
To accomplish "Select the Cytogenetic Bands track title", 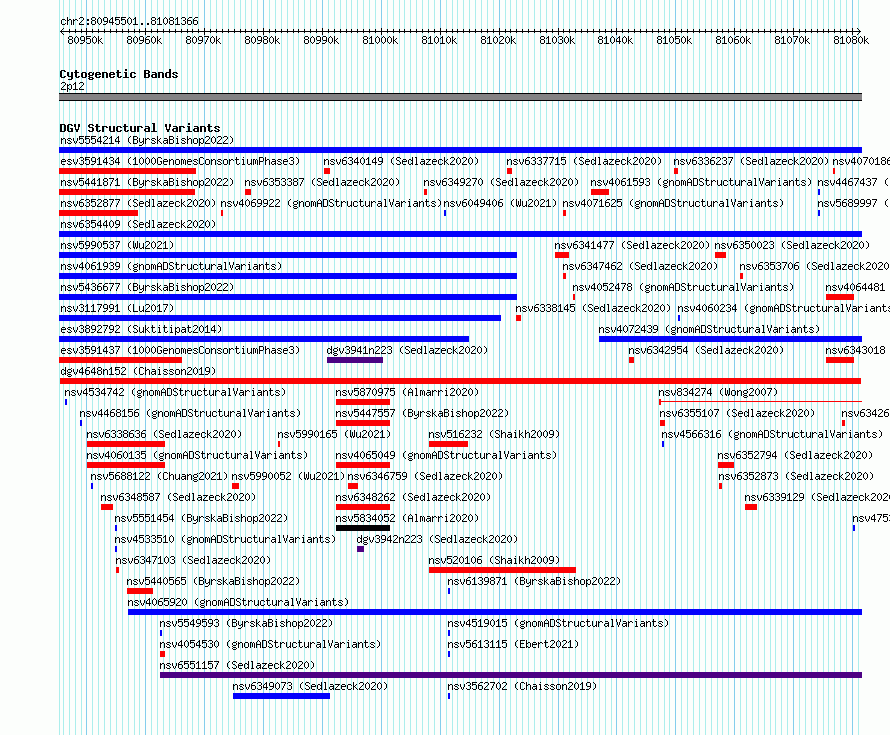I will tap(119, 74).
